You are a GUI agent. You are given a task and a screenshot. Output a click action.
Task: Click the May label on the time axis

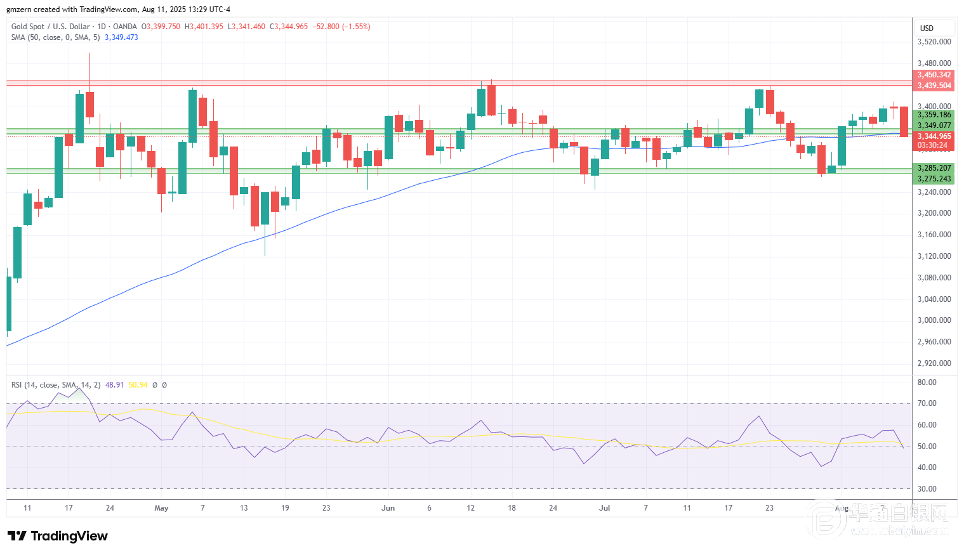point(161,508)
